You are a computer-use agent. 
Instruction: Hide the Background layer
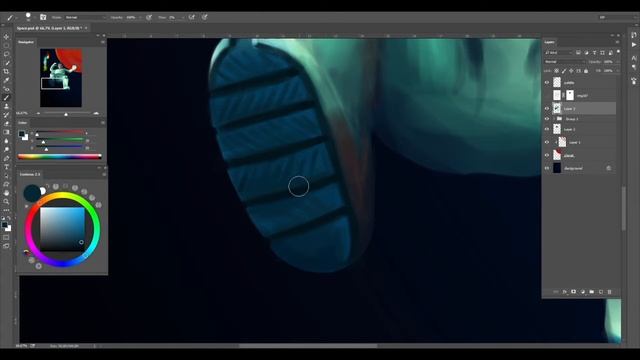click(547, 168)
